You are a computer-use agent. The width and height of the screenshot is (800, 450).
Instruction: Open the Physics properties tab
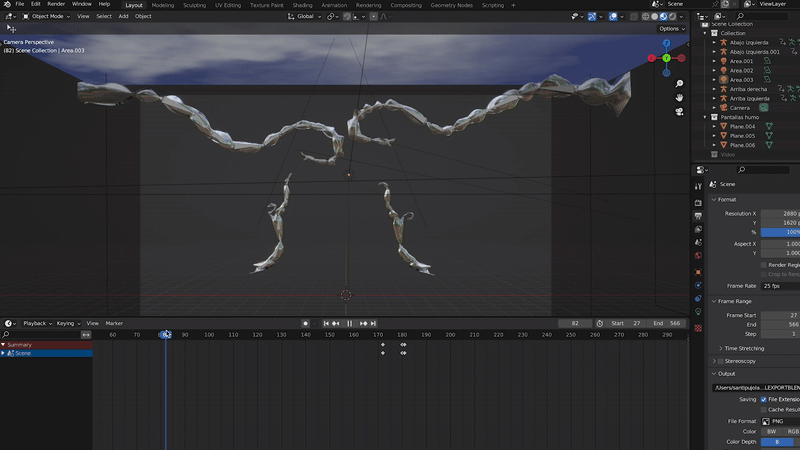(698, 285)
